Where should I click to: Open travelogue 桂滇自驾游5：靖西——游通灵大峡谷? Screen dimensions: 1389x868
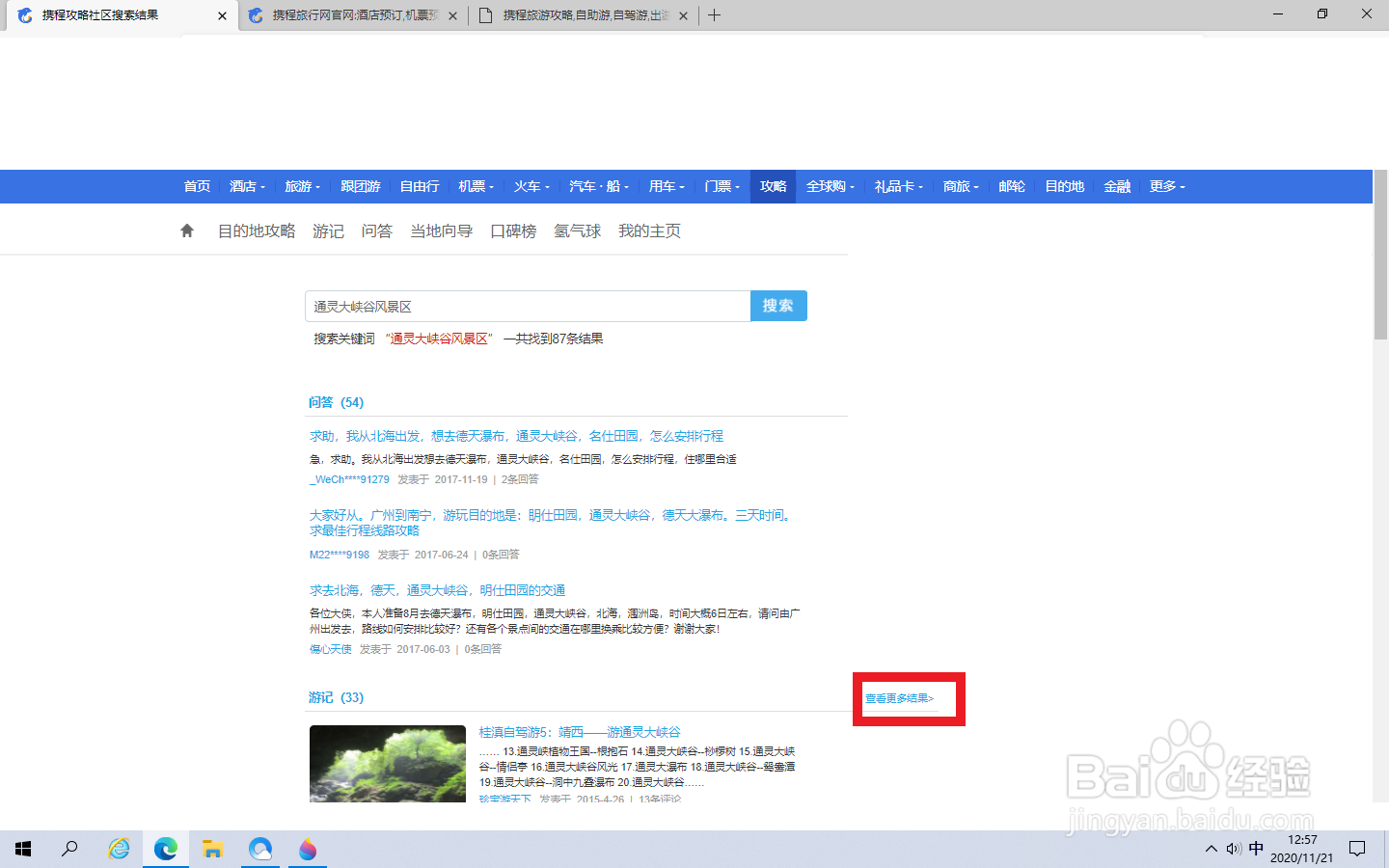pyautogui.click(x=580, y=732)
